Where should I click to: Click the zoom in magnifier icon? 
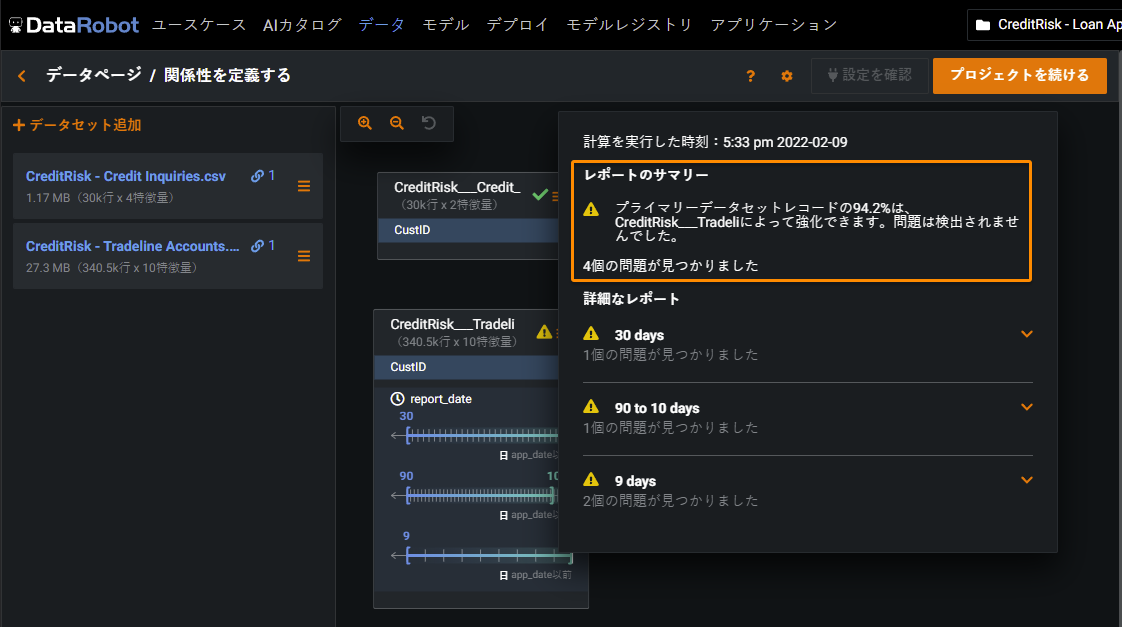pyautogui.click(x=365, y=123)
